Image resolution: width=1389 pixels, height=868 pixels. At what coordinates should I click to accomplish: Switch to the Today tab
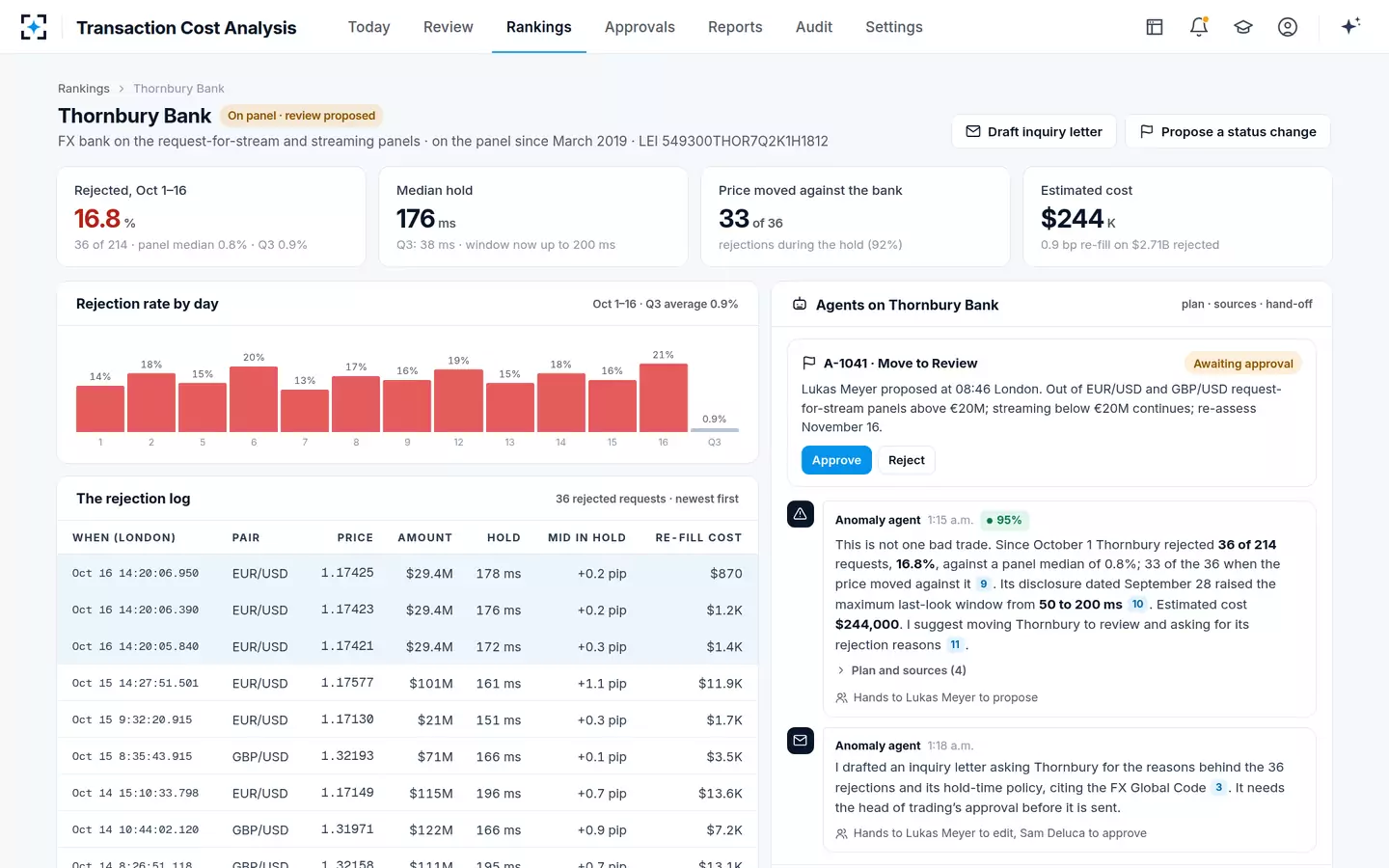pos(369,27)
